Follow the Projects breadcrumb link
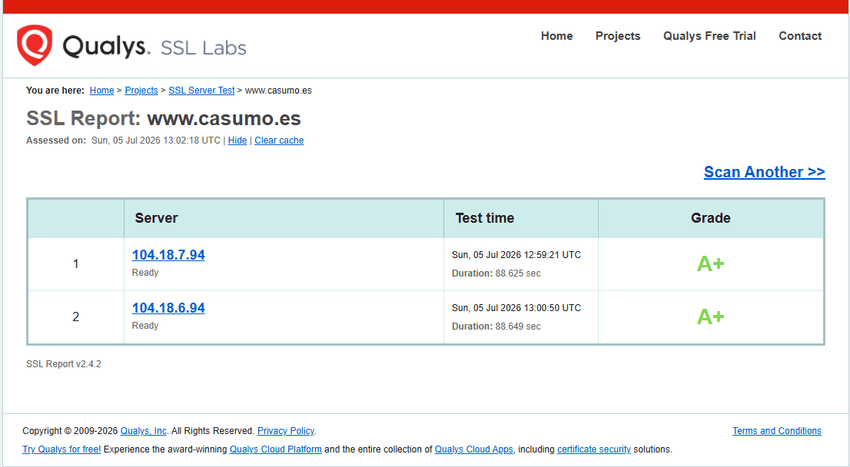Viewport: 850px width, 467px height. (x=141, y=91)
